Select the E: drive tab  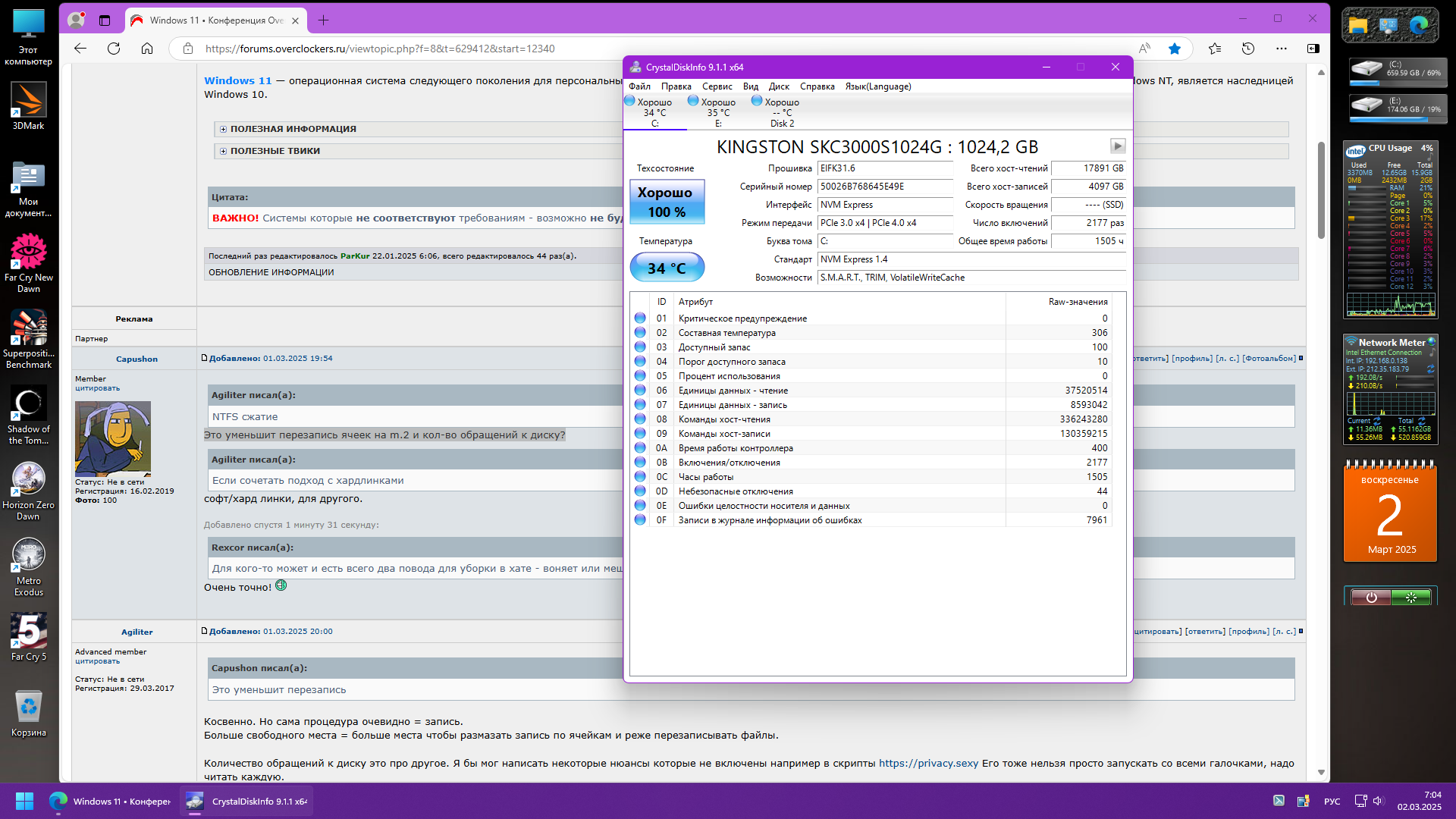tap(718, 112)
